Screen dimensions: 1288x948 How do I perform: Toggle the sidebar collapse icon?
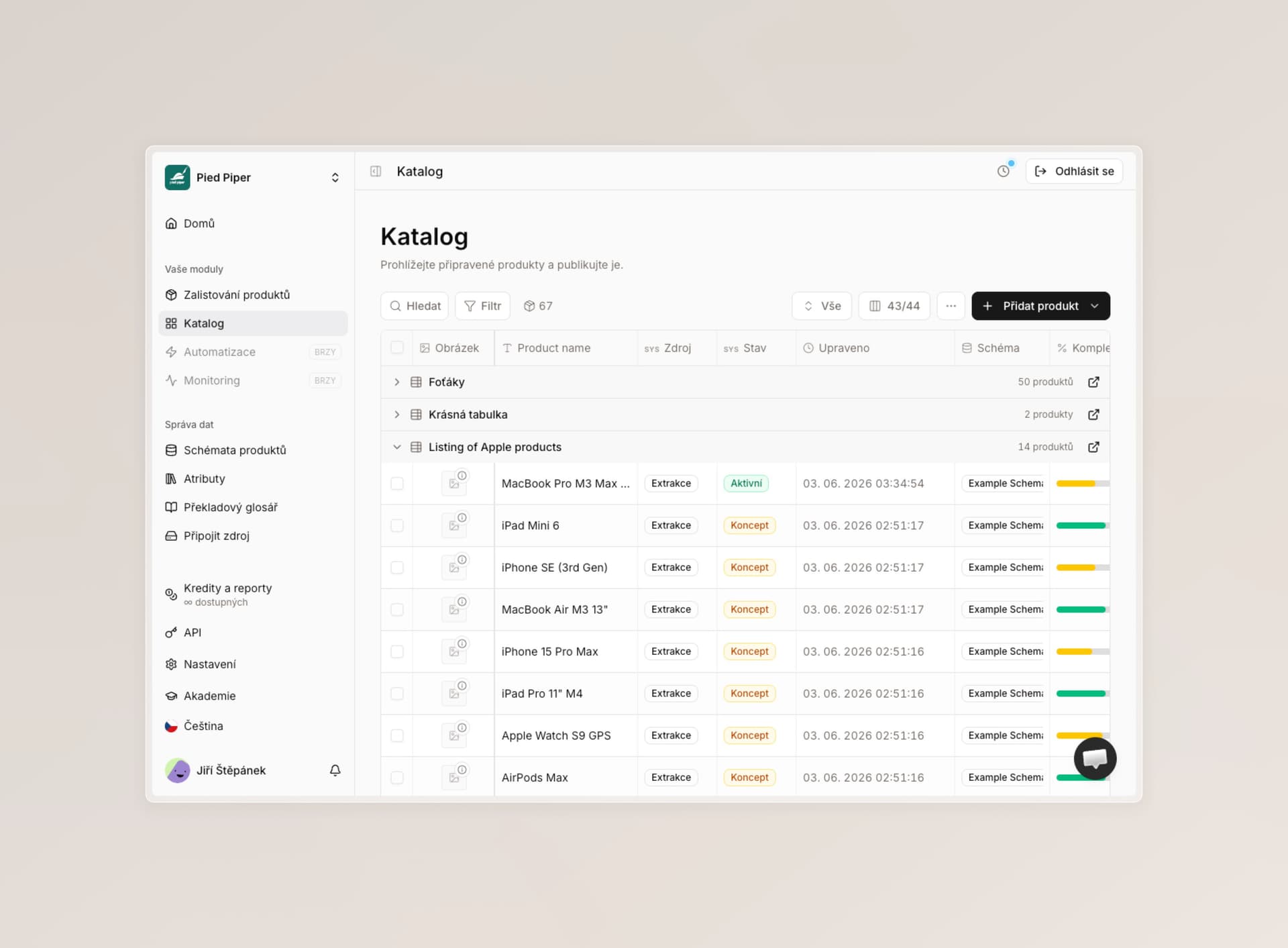376,171
